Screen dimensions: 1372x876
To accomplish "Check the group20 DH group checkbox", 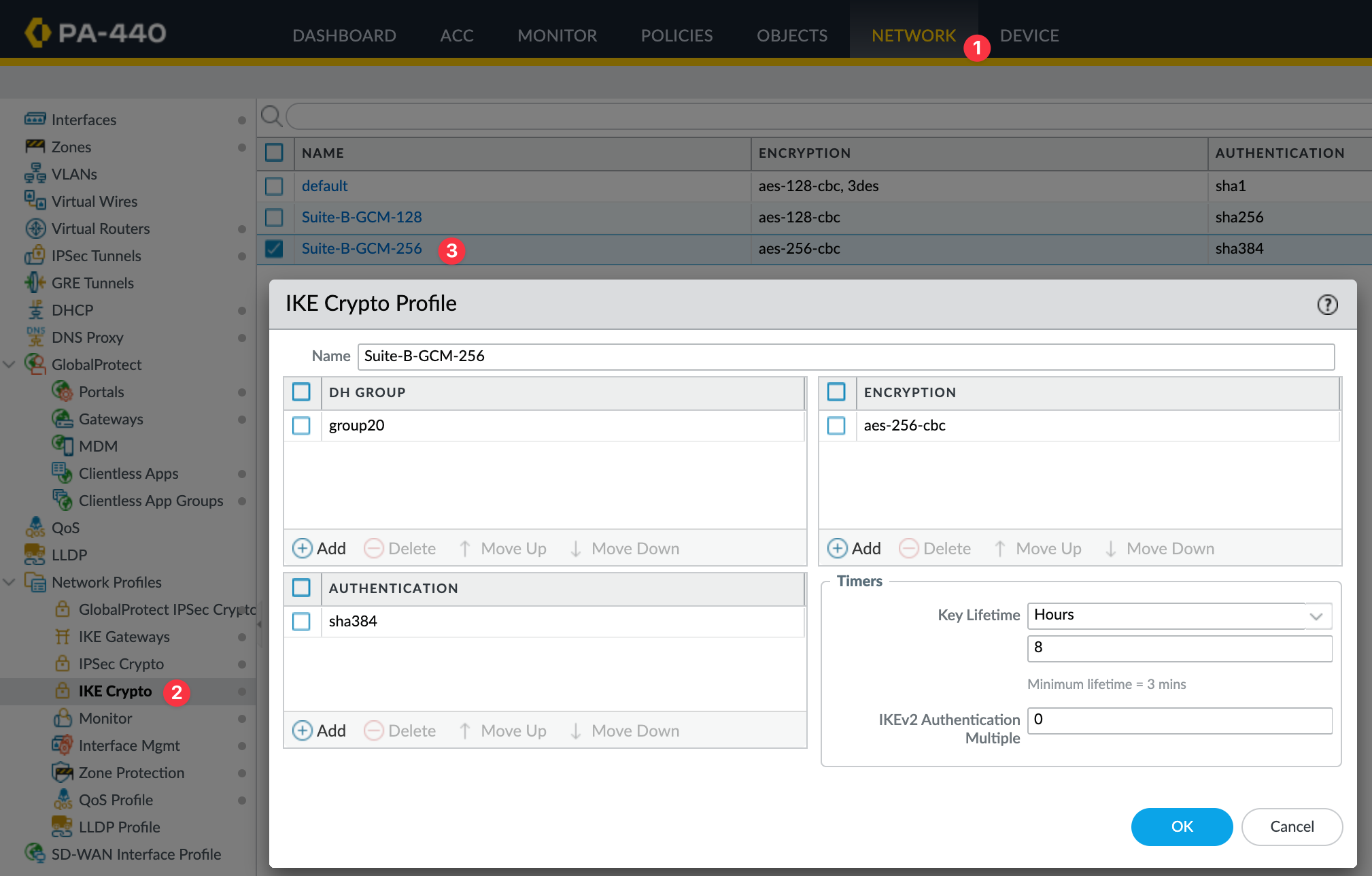I will coord(301,426).
